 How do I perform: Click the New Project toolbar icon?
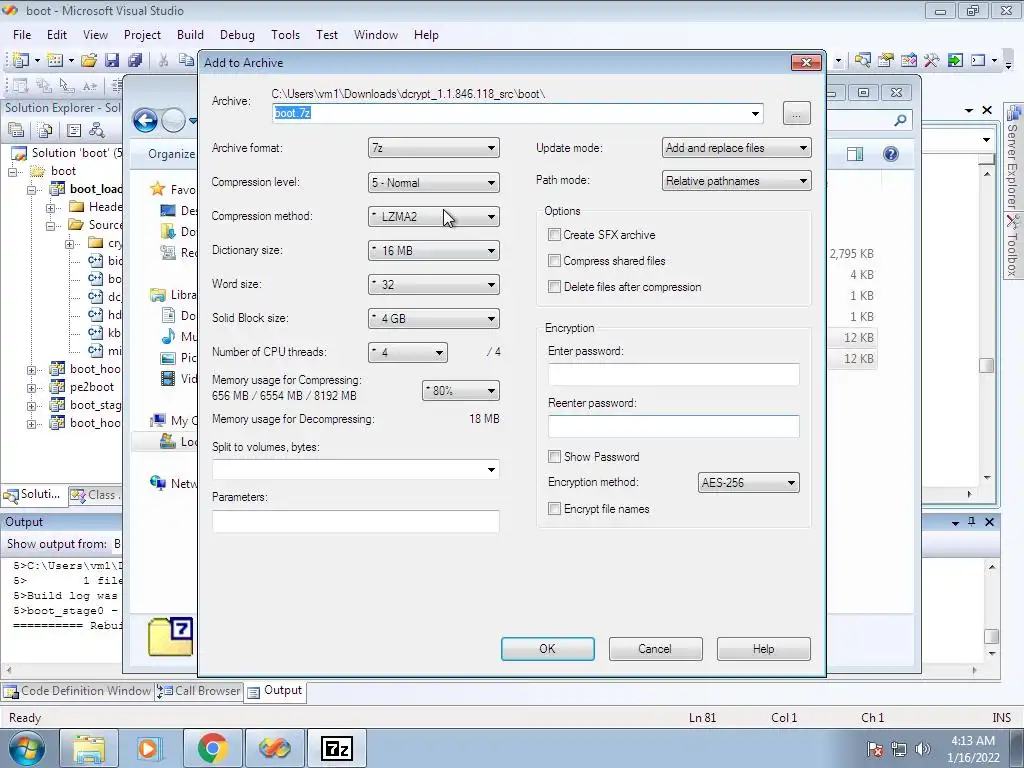pos(21,60)
